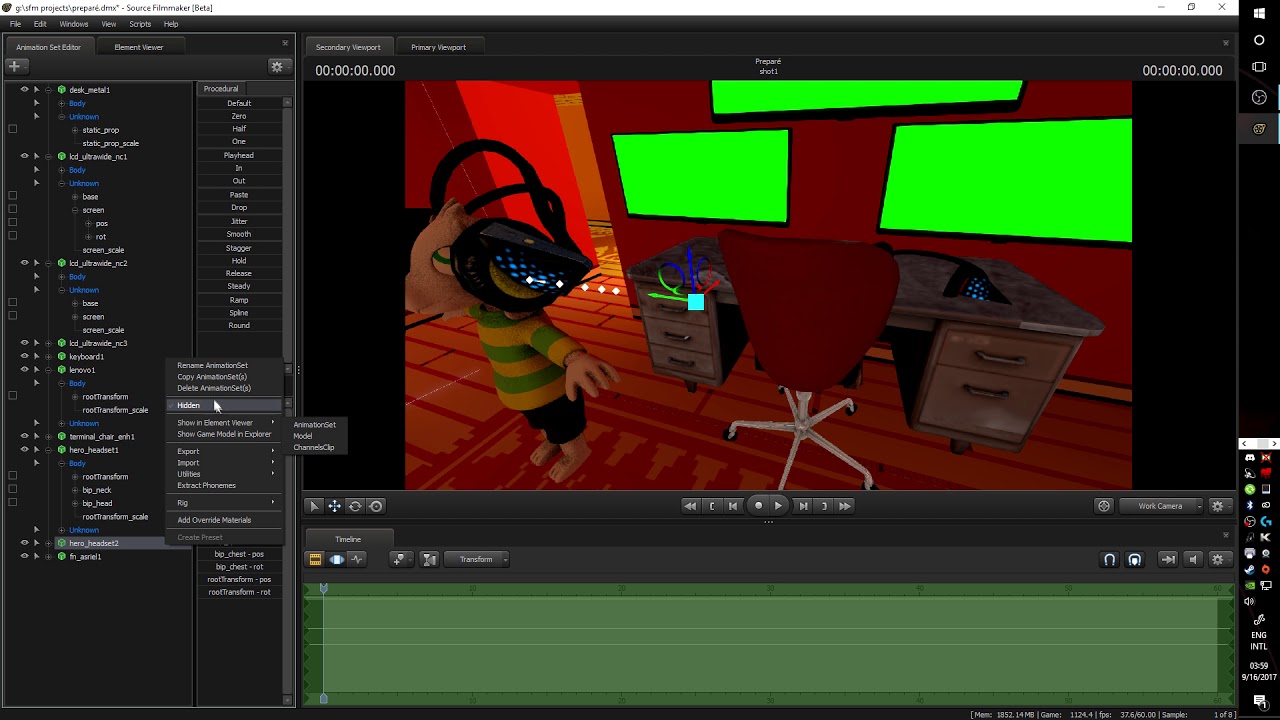
Task: Click the record button
Action: pos(758,506)
